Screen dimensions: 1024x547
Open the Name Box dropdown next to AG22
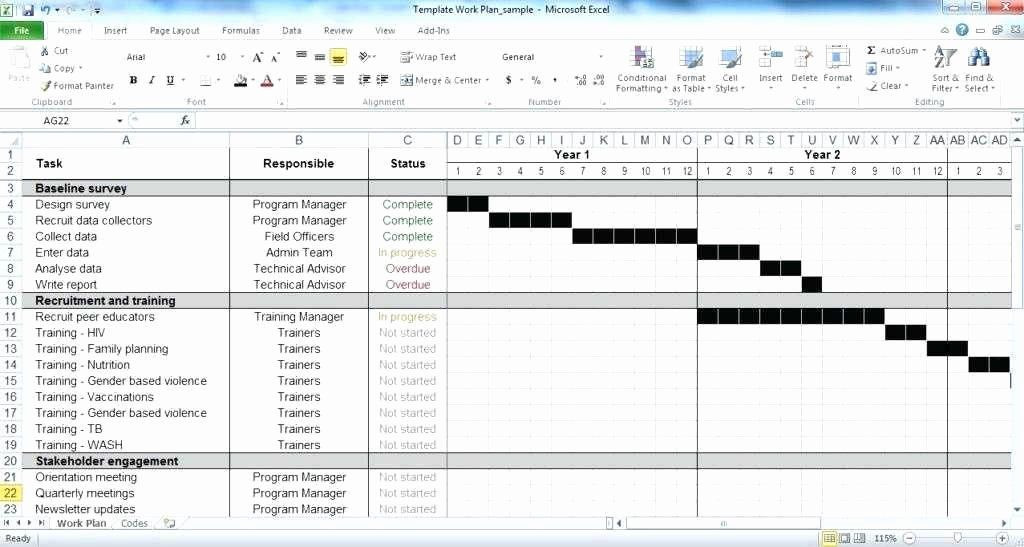120,121
